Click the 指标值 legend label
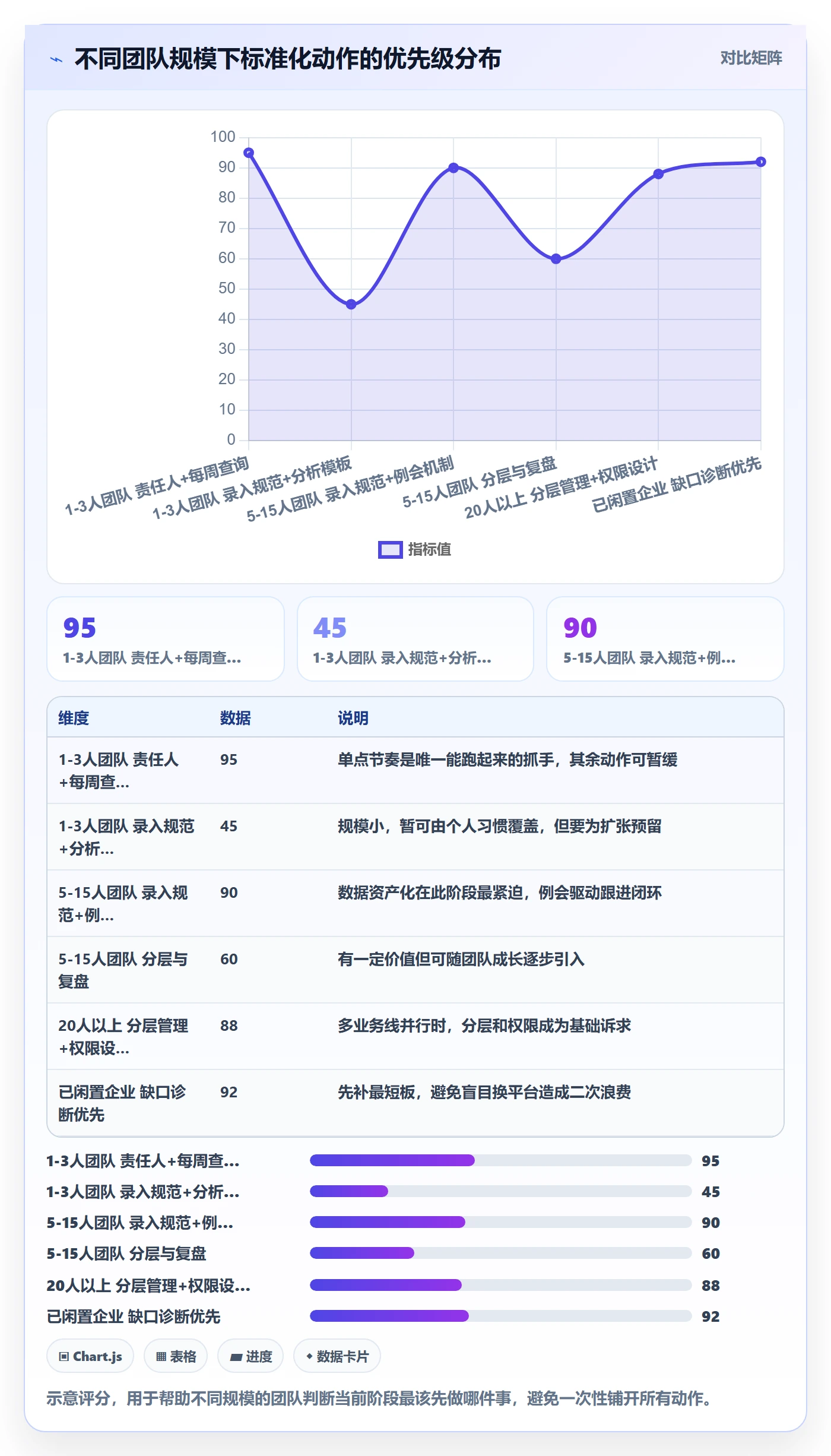831x1456 pixels. [x=429, y=550]
